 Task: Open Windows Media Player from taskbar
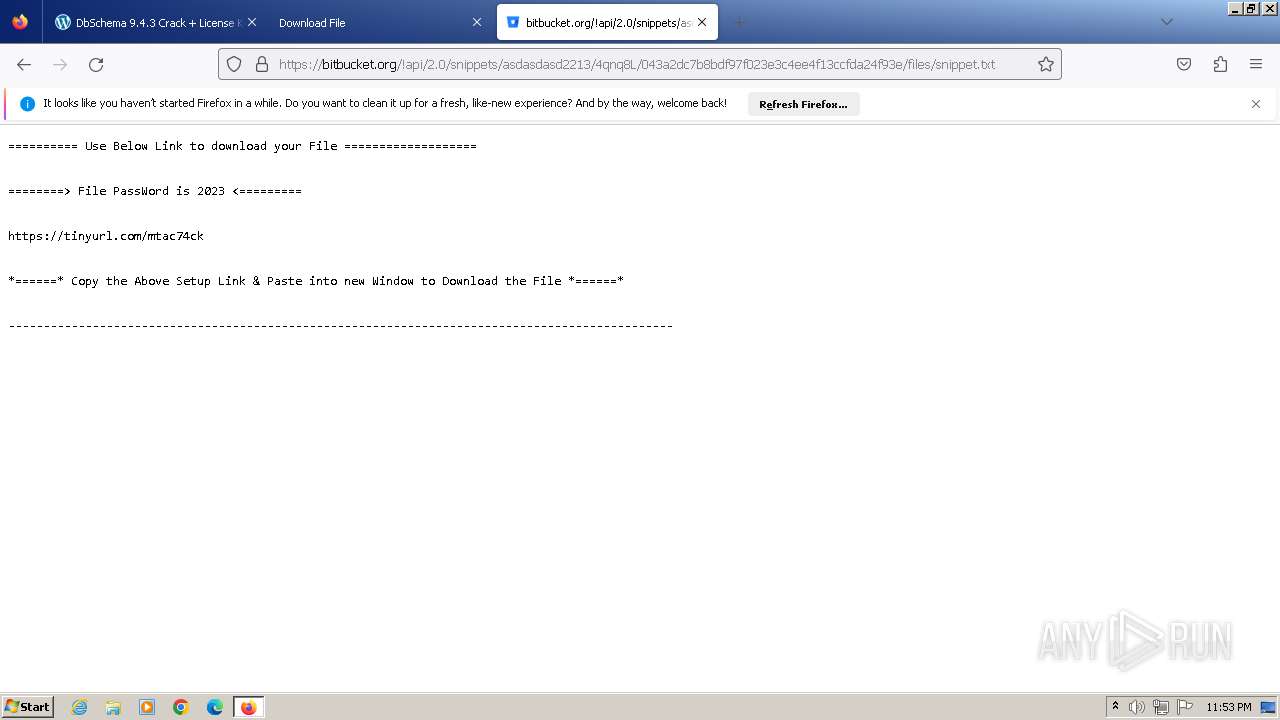click(x=147, y=707)
